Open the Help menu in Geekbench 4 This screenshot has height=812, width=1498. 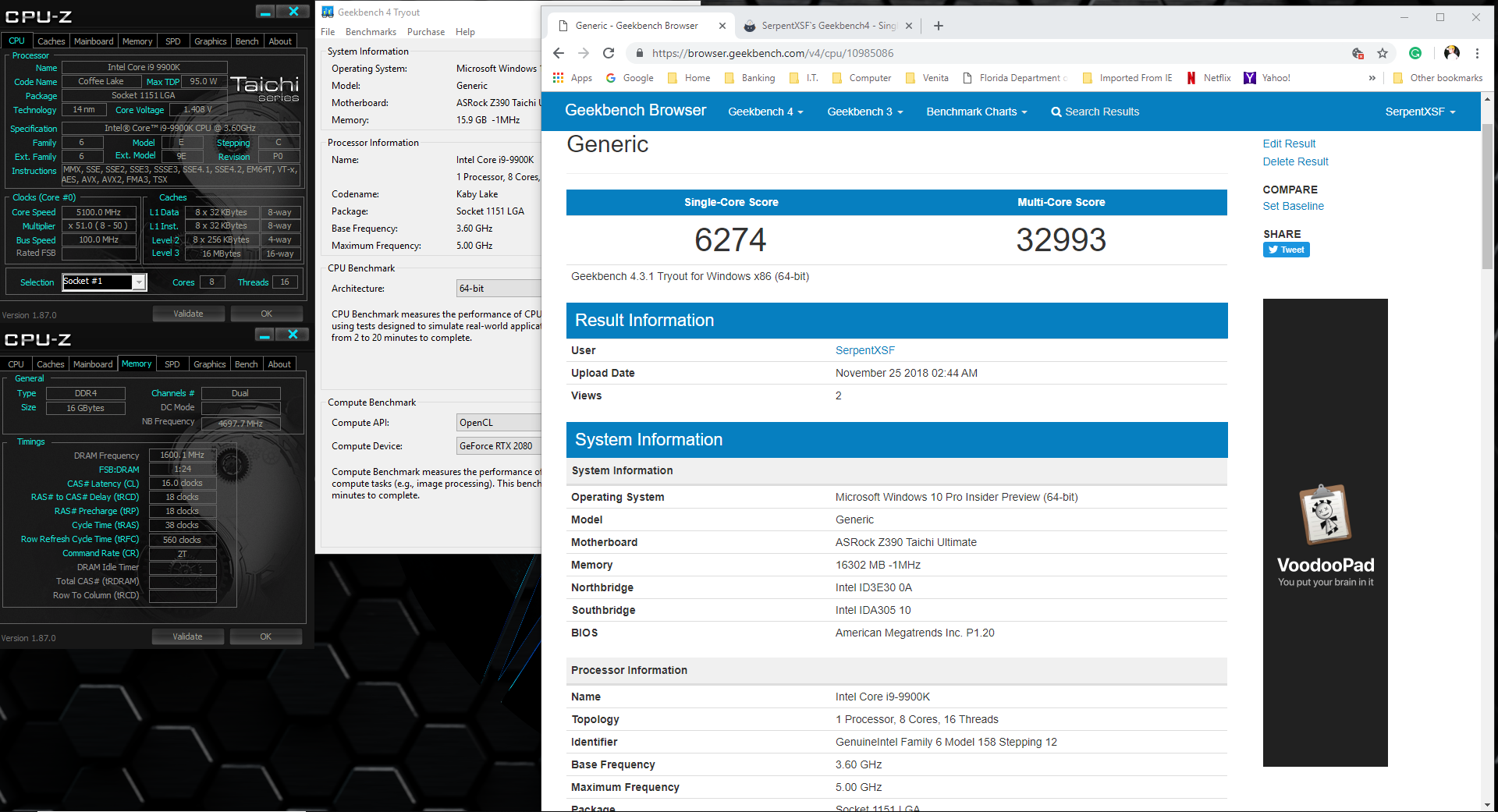point(465,32)
